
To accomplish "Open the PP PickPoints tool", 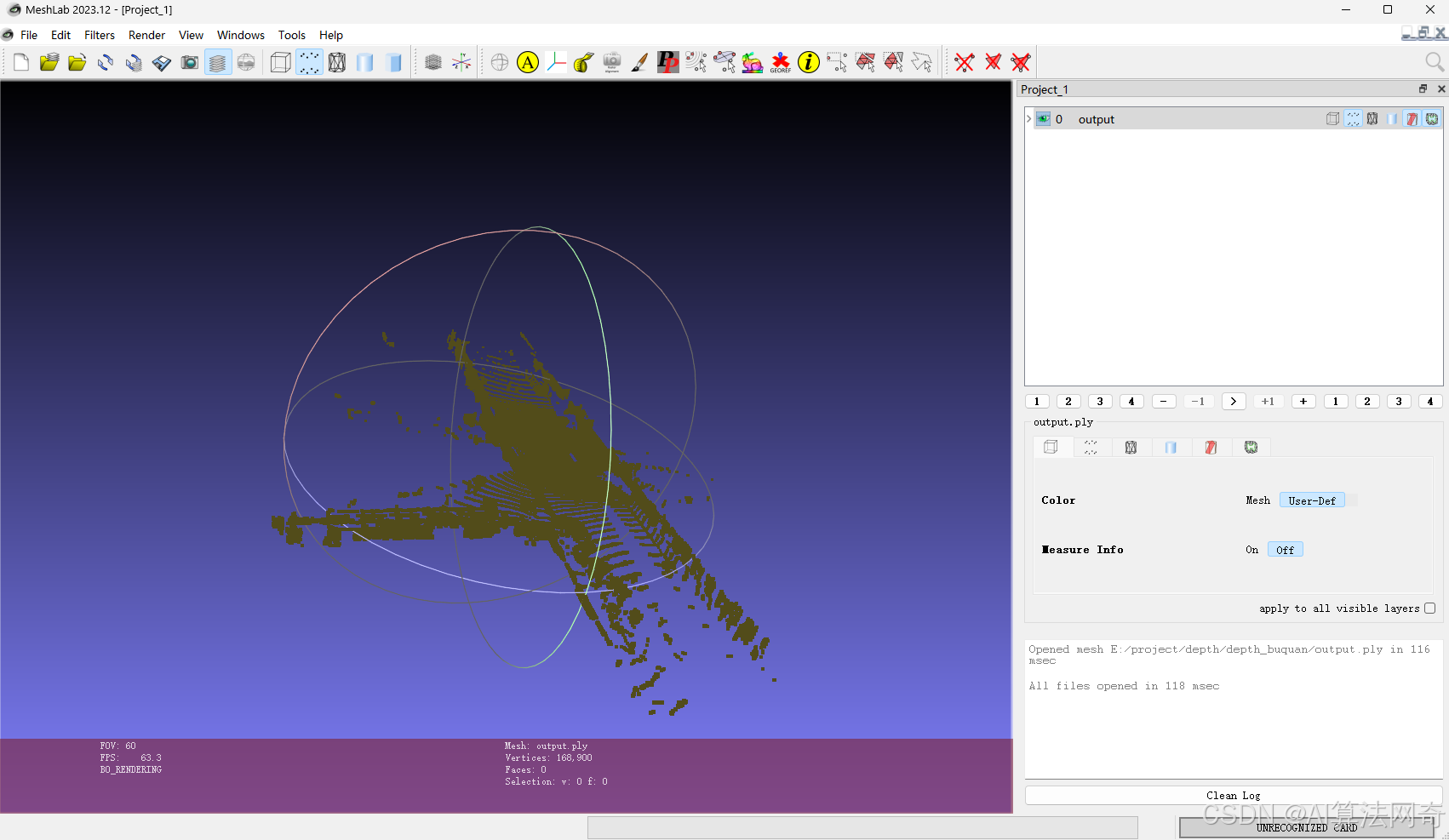I will (x=668, y=62).
